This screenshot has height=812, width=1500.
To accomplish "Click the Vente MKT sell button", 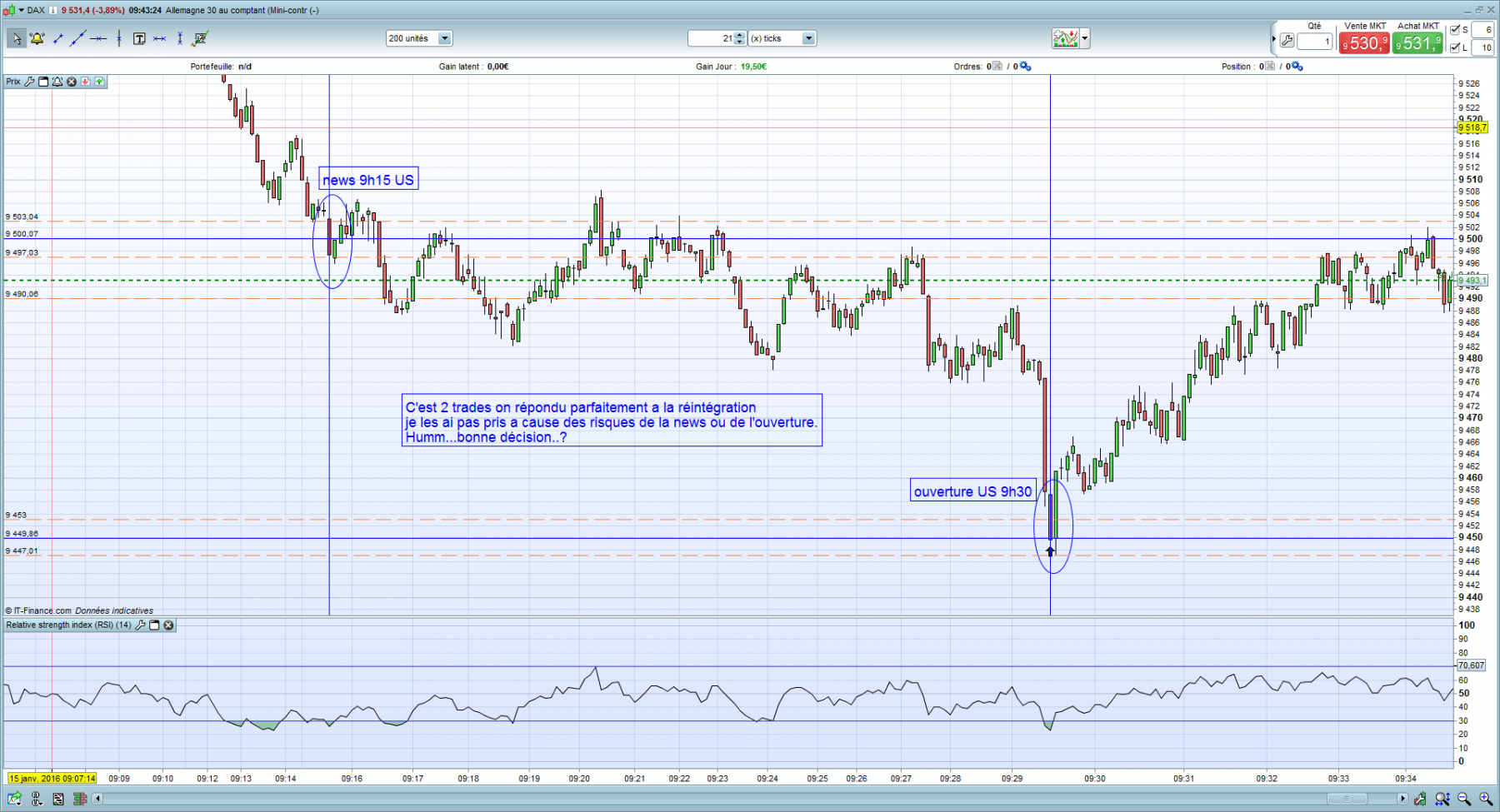I will (x=1364, y=43).
